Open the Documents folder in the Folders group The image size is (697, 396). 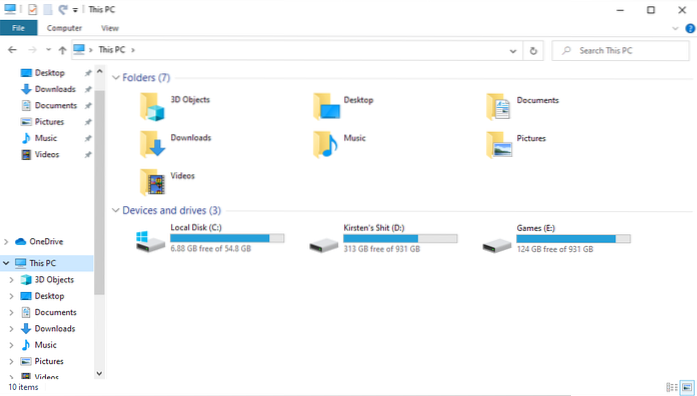click(x=498, y=107)
